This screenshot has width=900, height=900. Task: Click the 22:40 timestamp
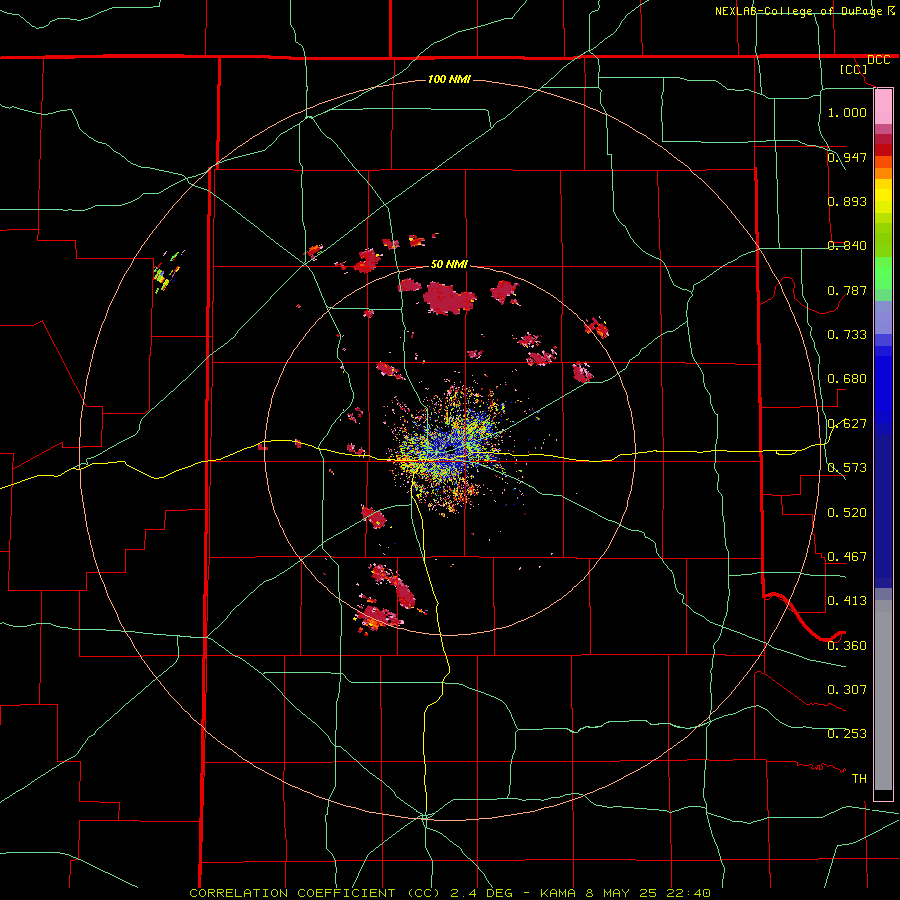[x=688, y=893]
